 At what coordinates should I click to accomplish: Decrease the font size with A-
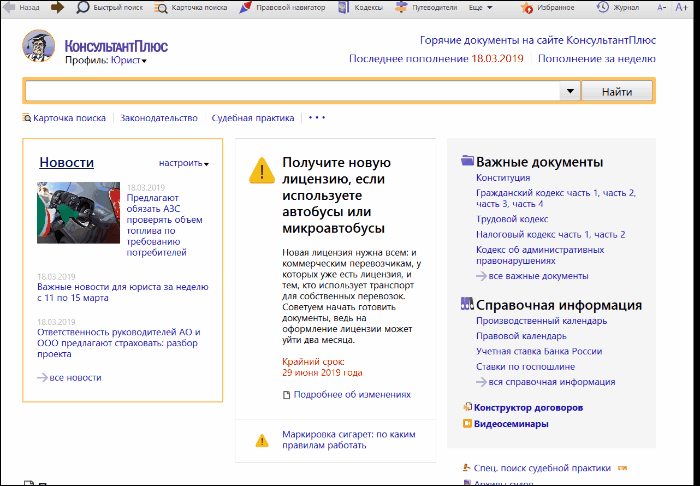(662, 8)
